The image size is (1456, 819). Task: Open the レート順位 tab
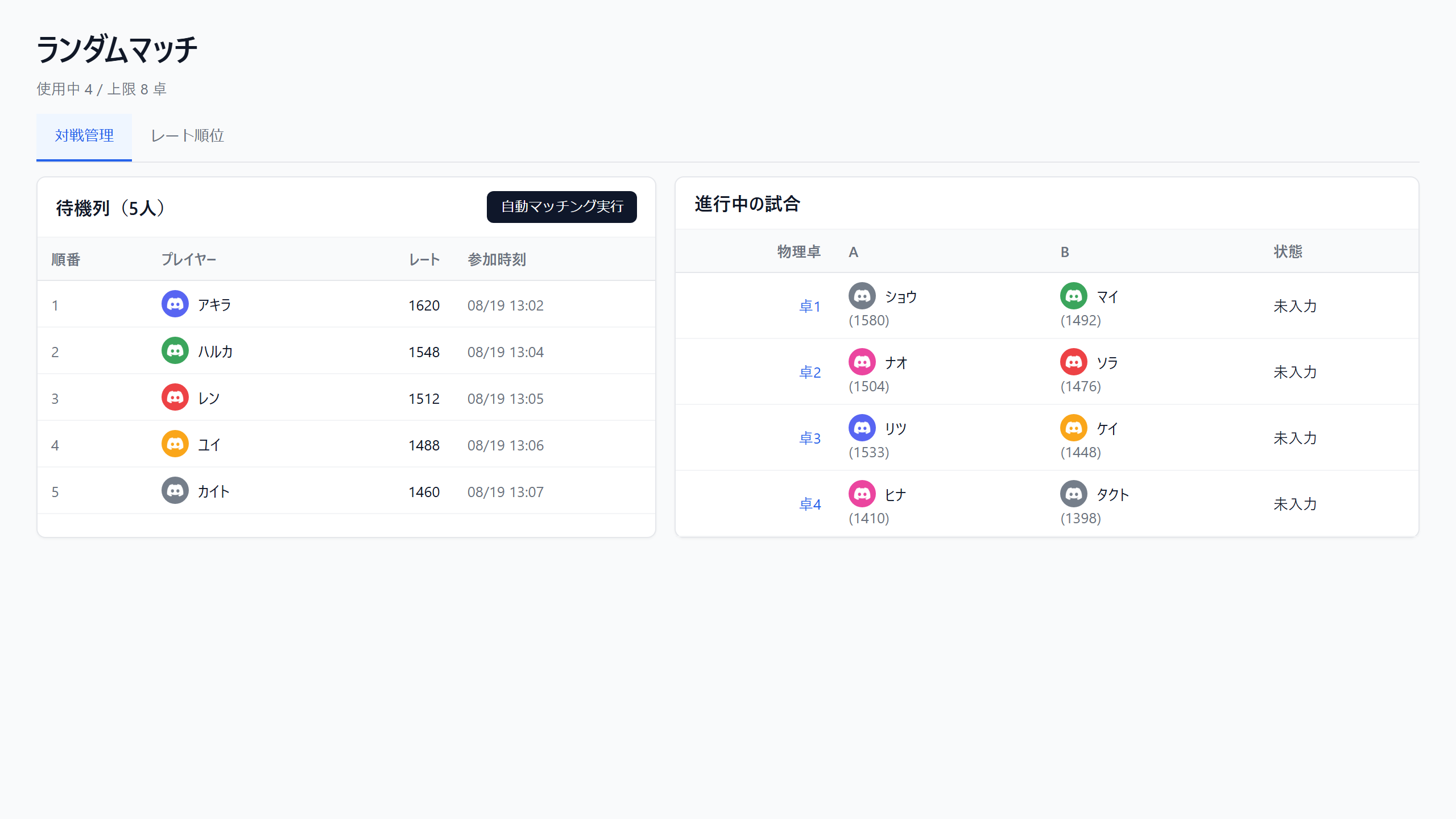[x=187, y=136]
